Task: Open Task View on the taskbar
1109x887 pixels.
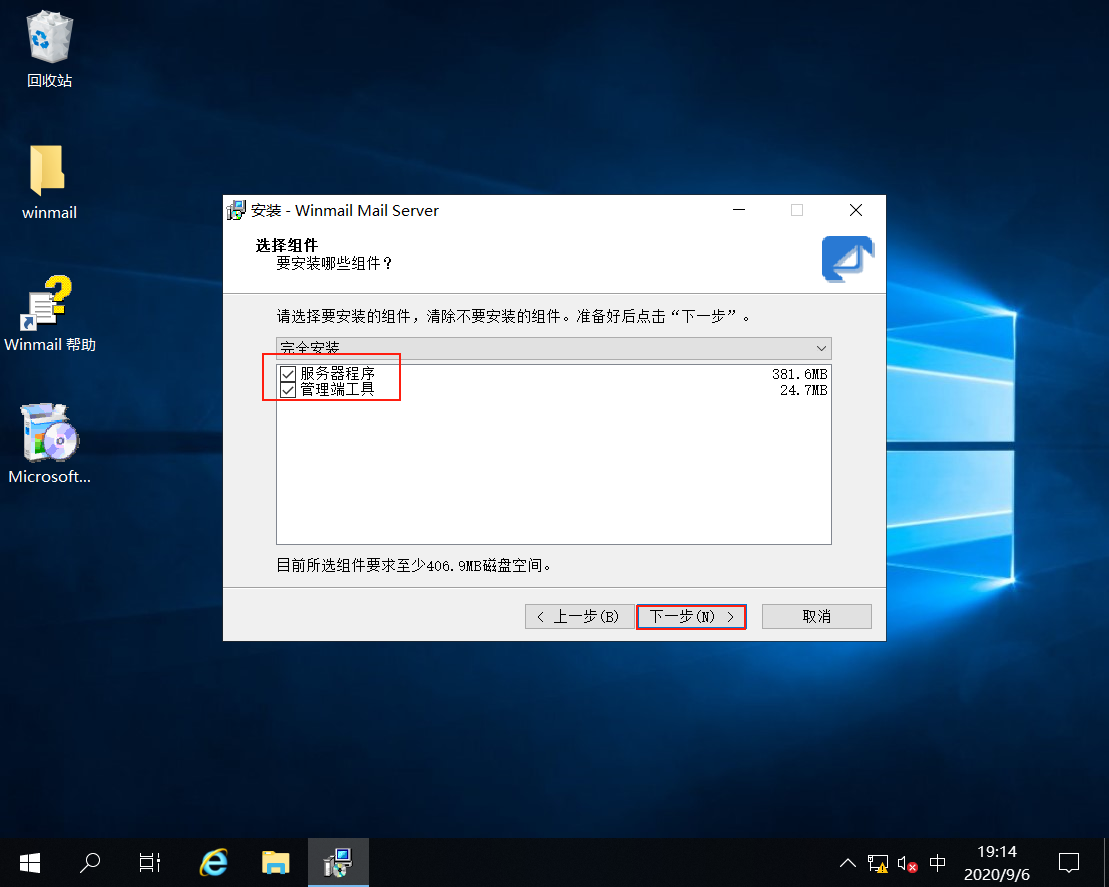Action: 149,862
